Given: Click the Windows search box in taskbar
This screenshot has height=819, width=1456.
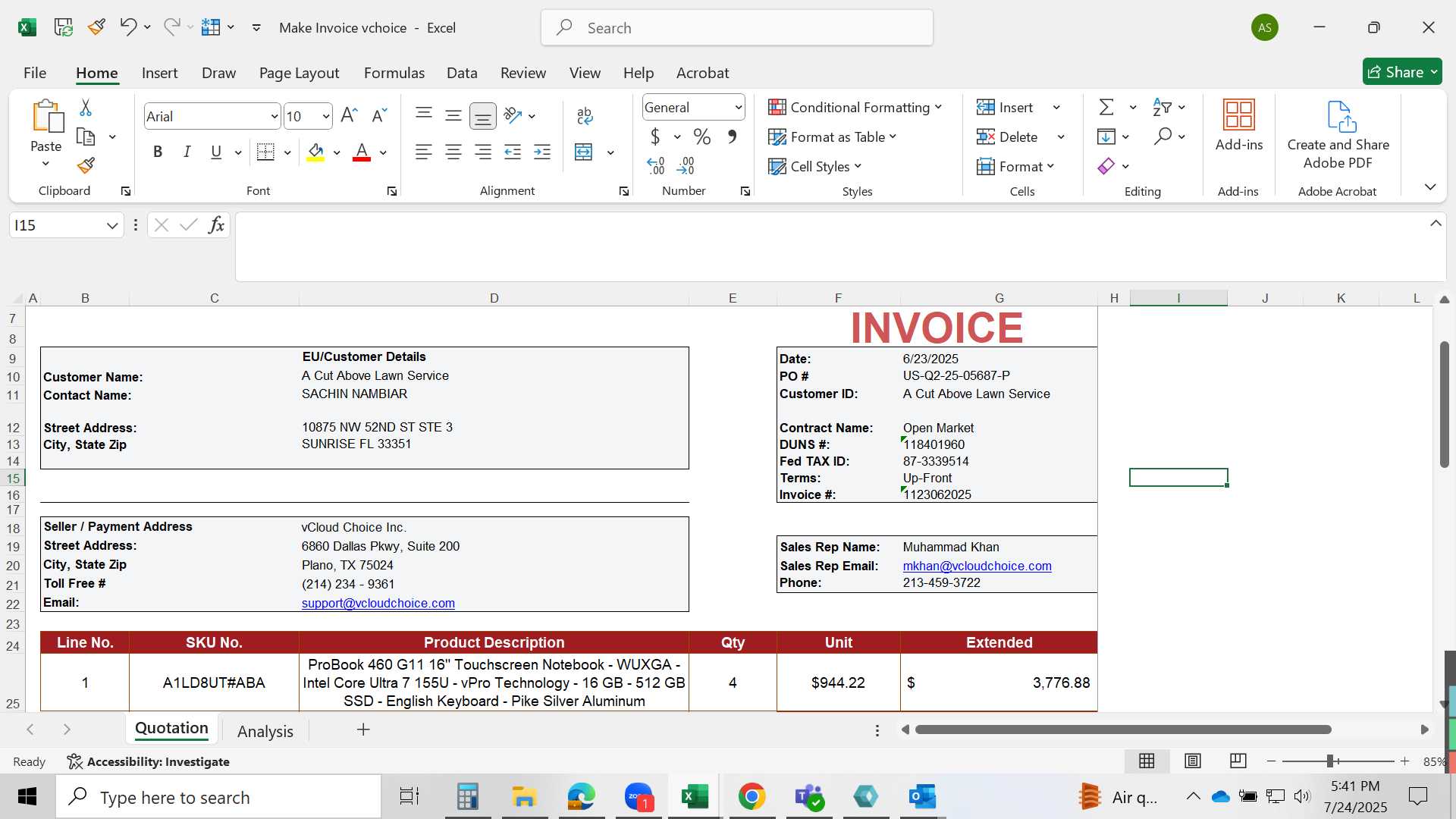Looking at the screenshot, I should pyautogui.click(x=218, y=797).
